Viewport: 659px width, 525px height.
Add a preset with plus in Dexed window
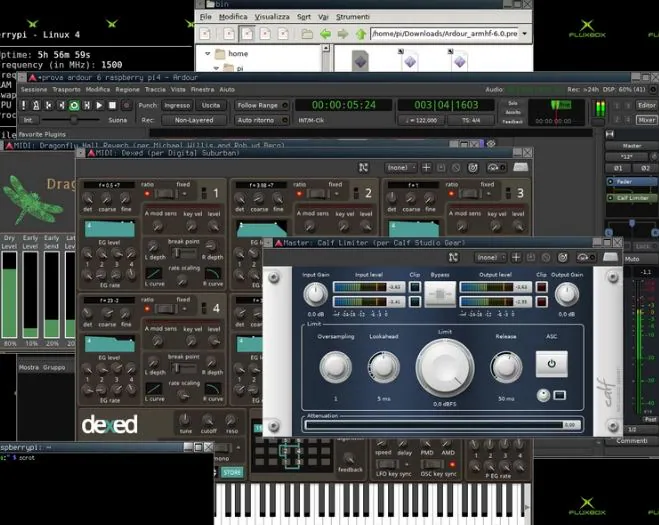426,168
